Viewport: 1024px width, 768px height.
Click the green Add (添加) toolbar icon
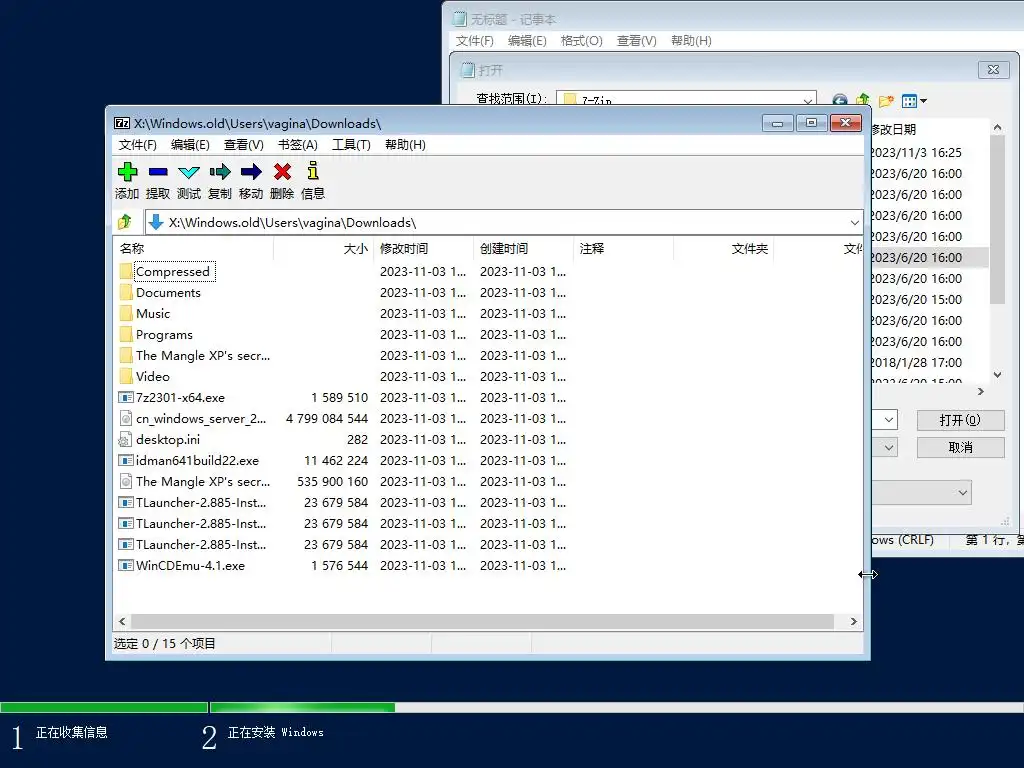[x=127, y=172]
